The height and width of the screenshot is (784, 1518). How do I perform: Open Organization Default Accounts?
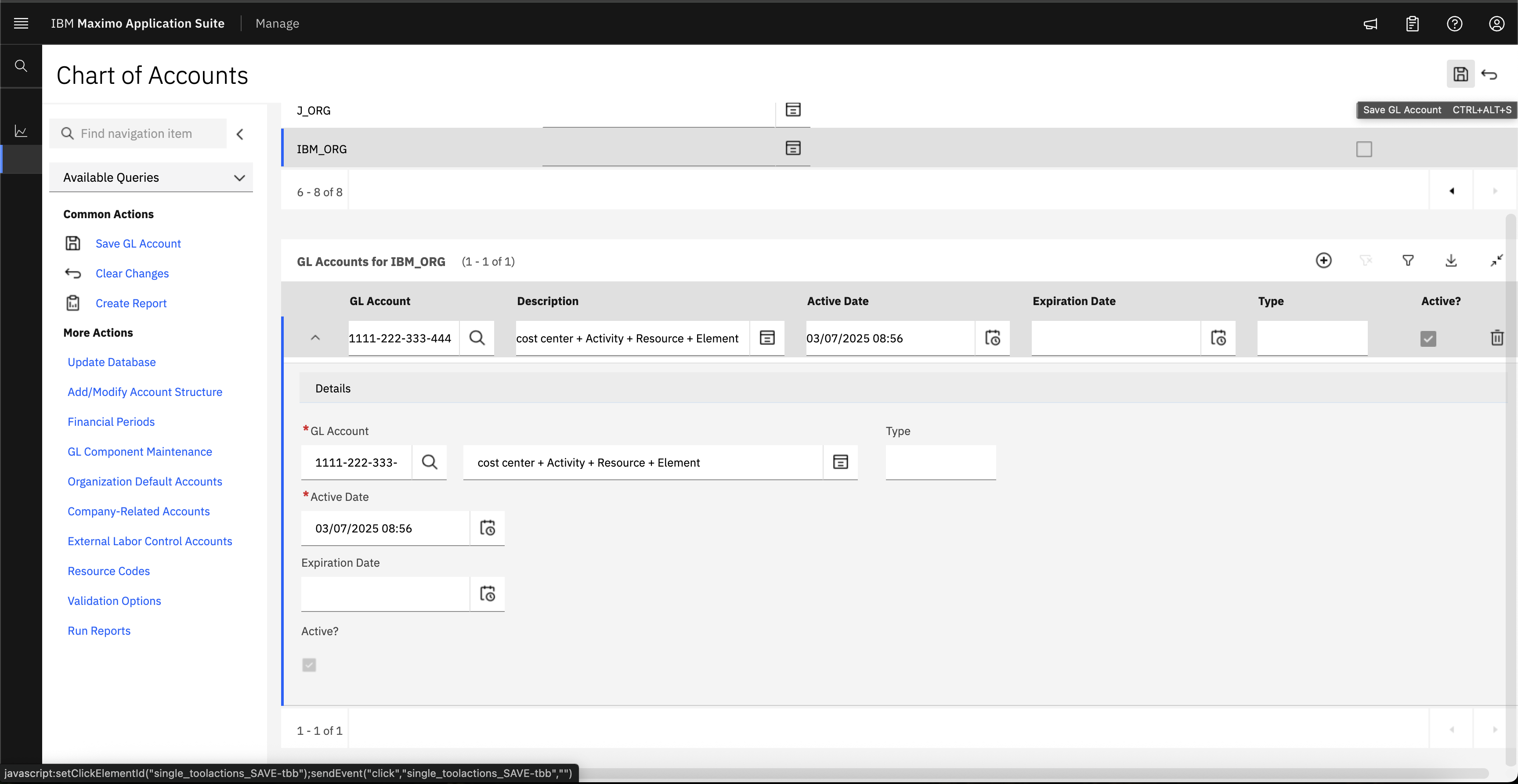coord(145,482)
